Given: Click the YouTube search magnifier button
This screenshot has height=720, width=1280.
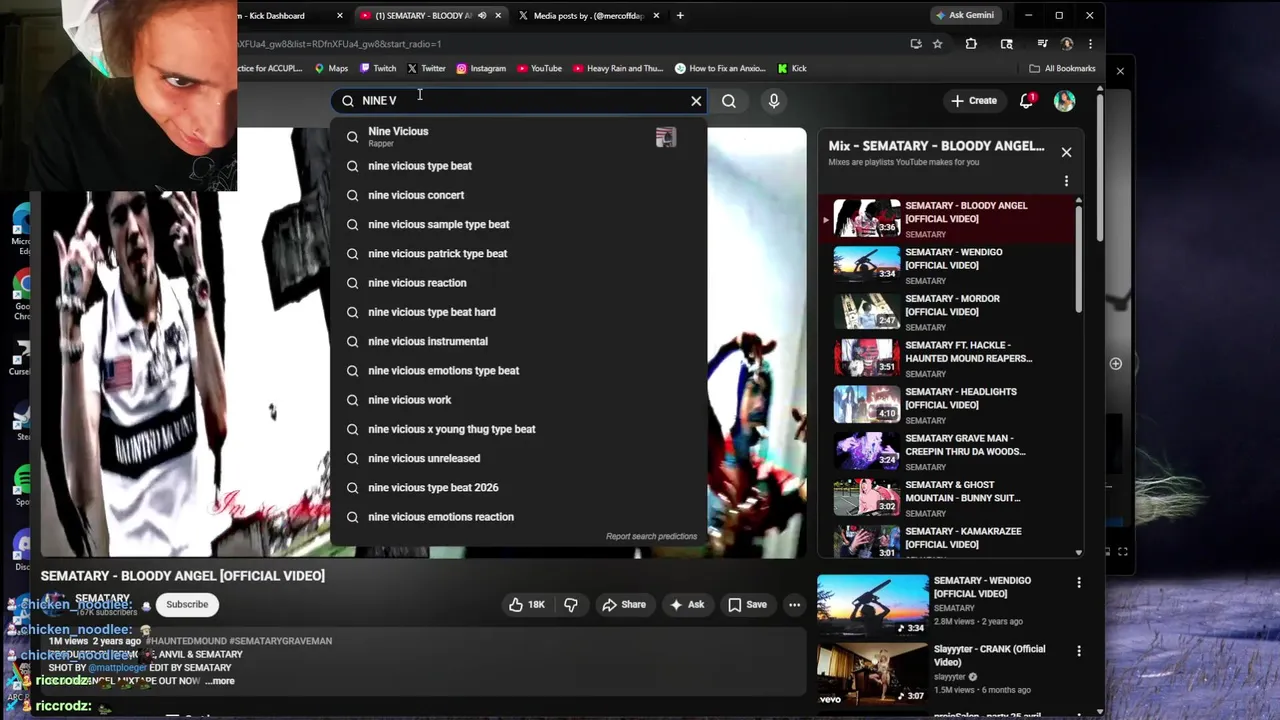Looking at the screenshot, I should (x=729, y=101).
